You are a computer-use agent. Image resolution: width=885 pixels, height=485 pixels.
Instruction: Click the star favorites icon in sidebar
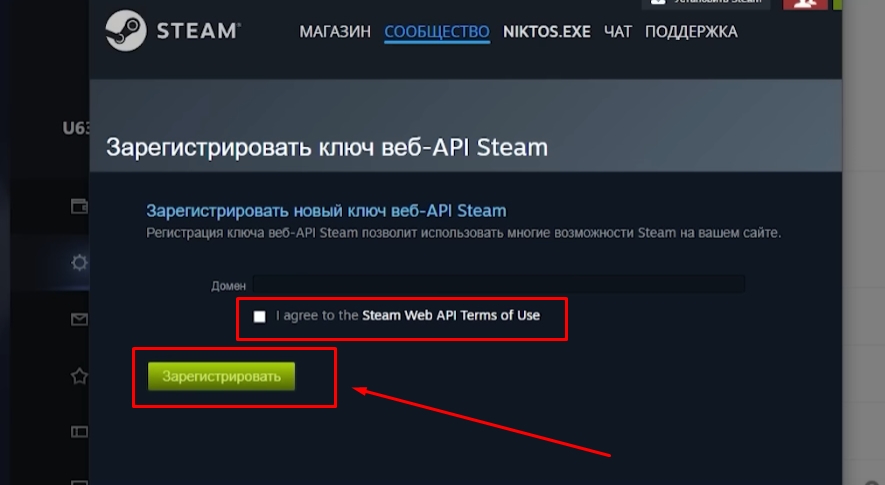(x=80, y=375)
